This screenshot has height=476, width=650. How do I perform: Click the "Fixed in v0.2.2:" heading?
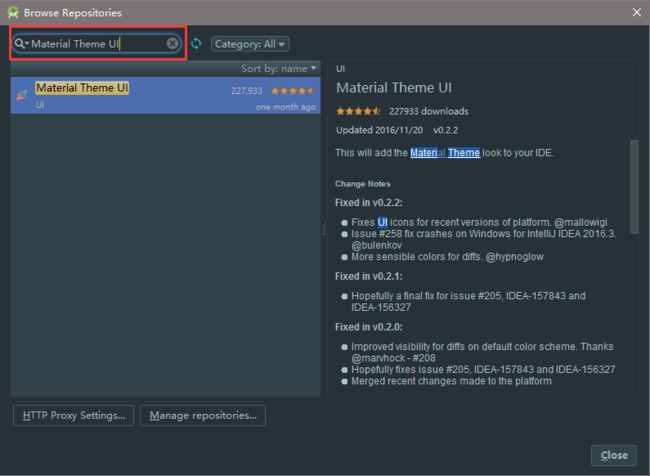[x=369, y=203]
